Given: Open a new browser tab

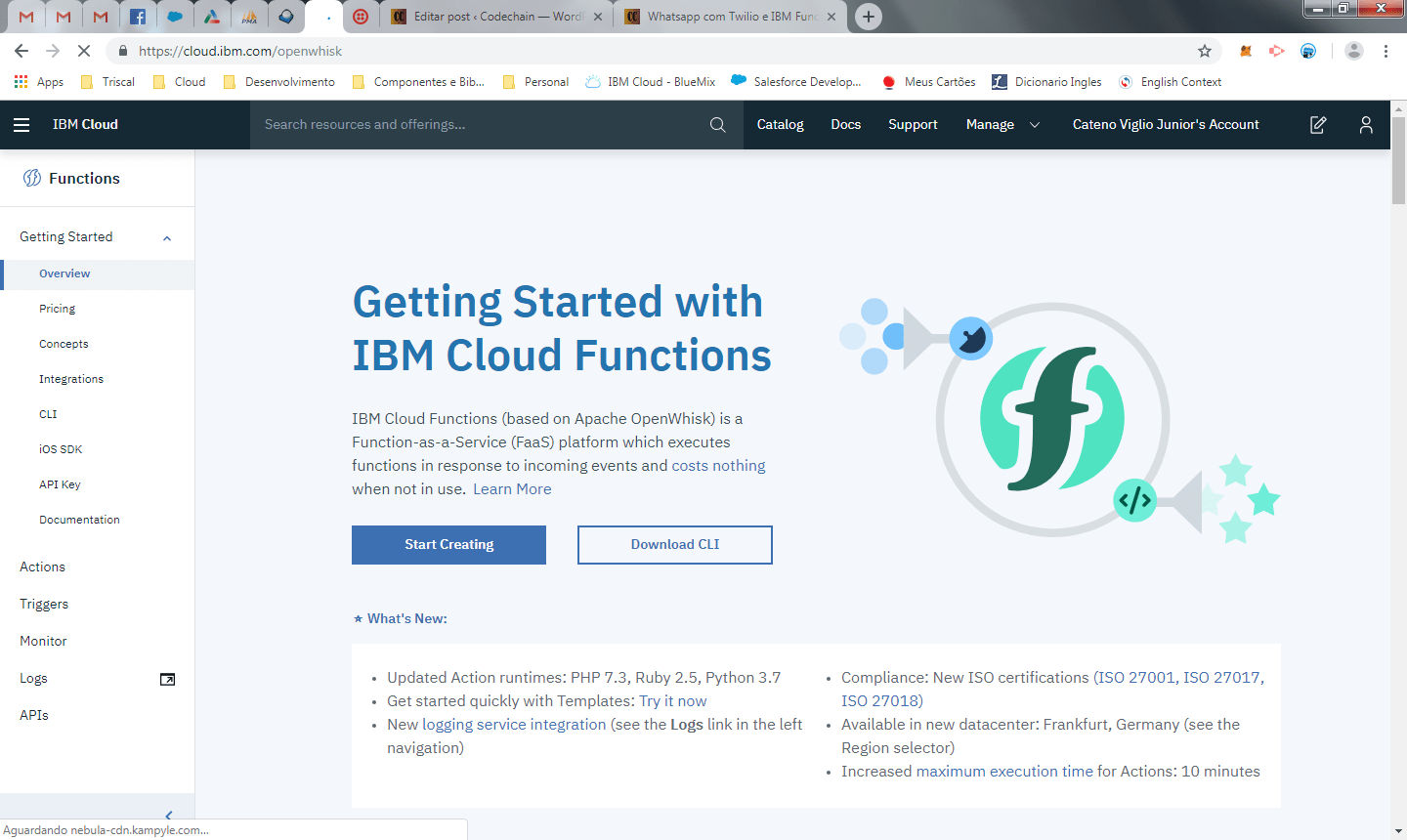Looking at the screenshot, I should click(x=868, y=17).
